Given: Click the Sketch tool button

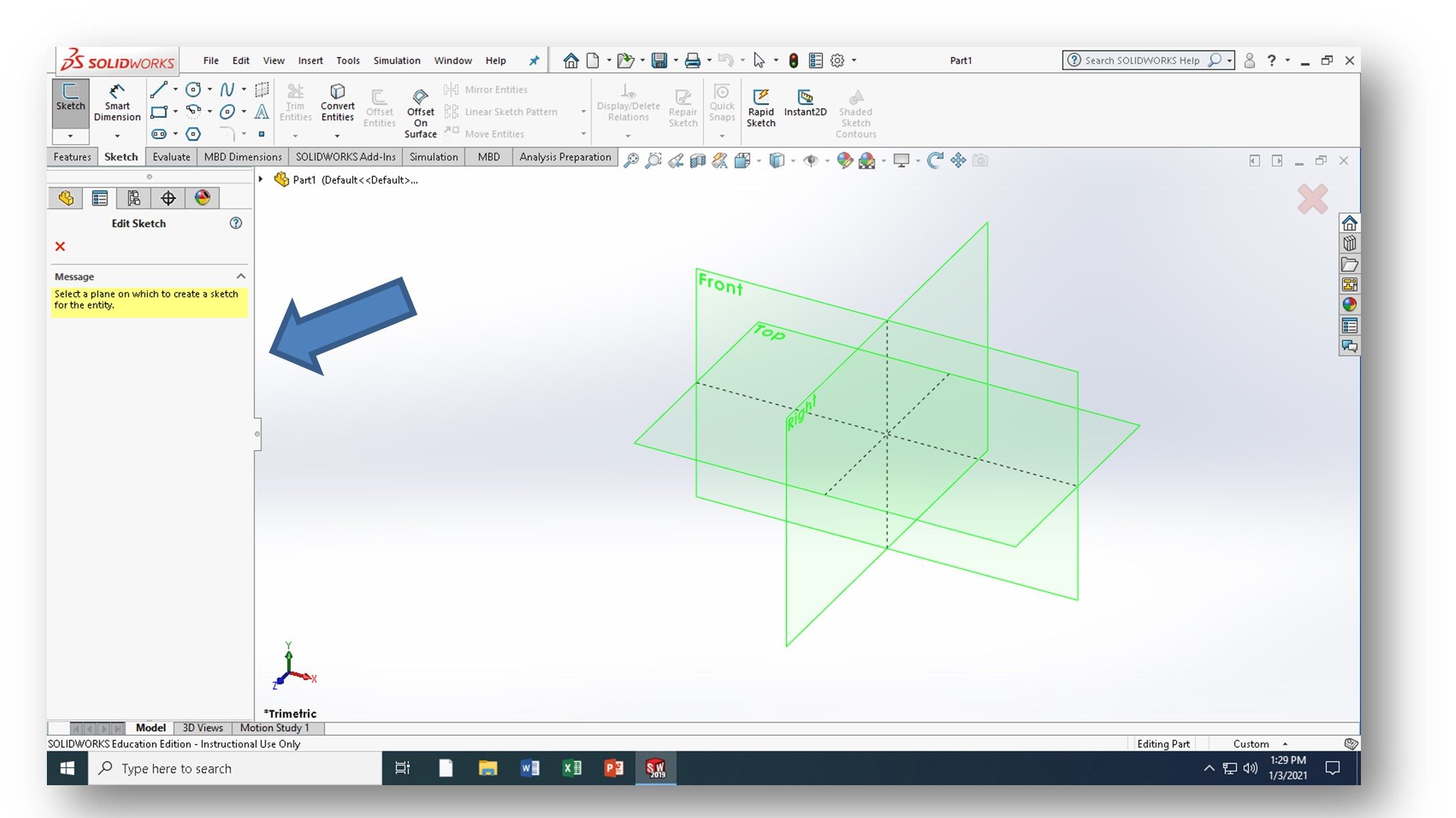Looking at the screenshot, I should (70, 103).
